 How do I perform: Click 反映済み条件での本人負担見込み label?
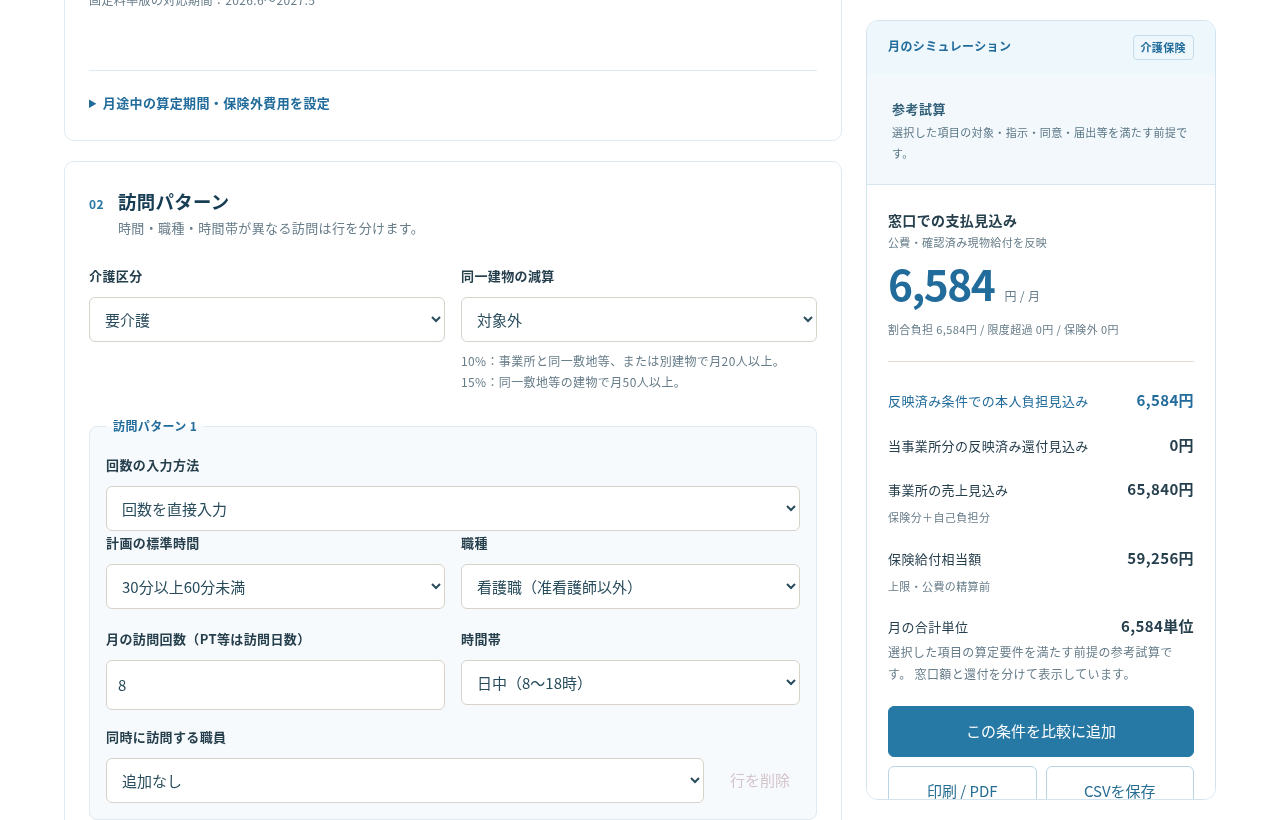988,401
